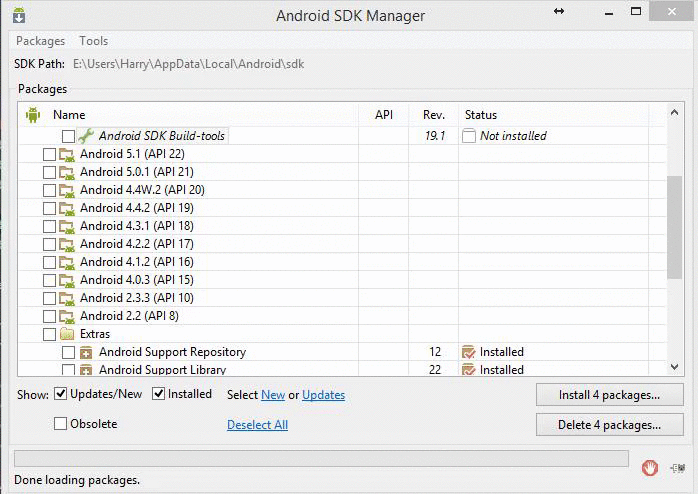Check the Android 5.1 (API 22) checkbox
The width and height of the screenshot is (698, 494).
pos(49,154)
